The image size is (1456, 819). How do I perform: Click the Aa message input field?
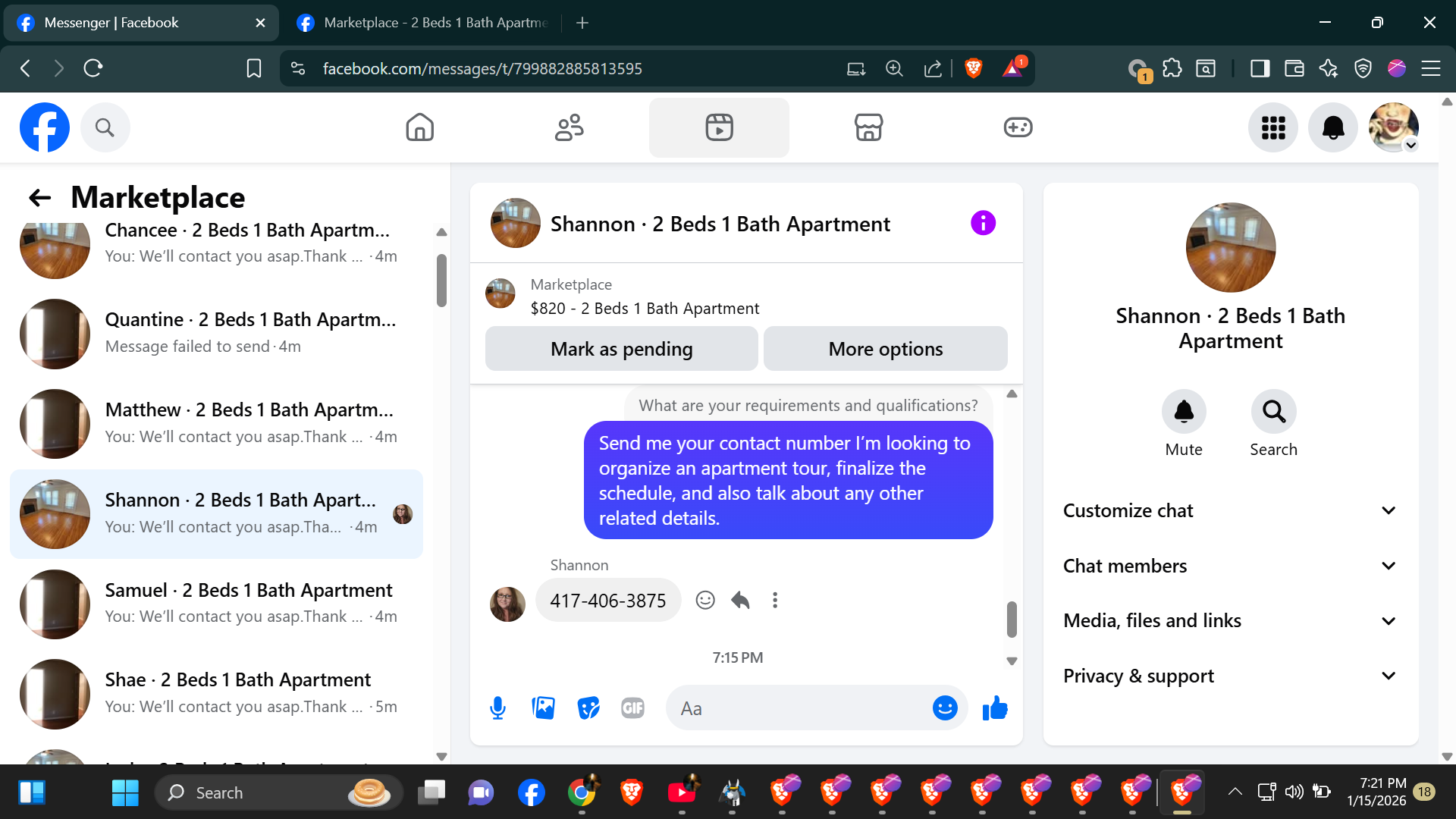click(x=796, y=708)
